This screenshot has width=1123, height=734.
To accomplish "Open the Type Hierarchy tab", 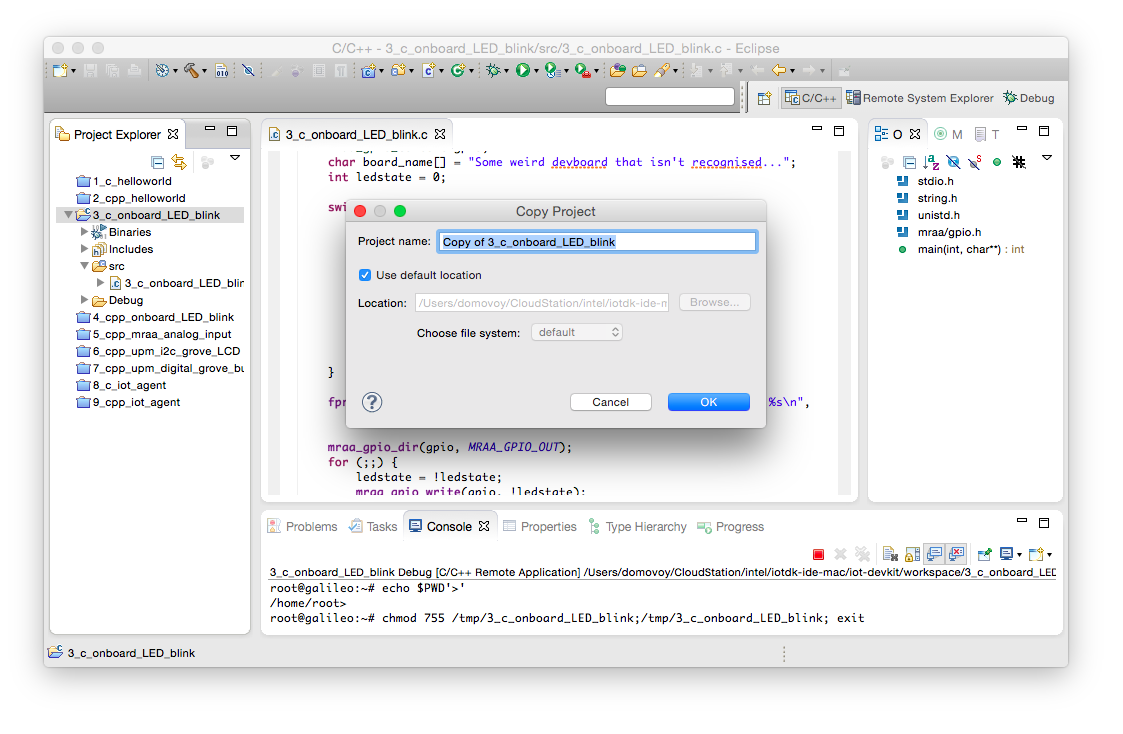I will pyautogui.click(x=637, y=526).
